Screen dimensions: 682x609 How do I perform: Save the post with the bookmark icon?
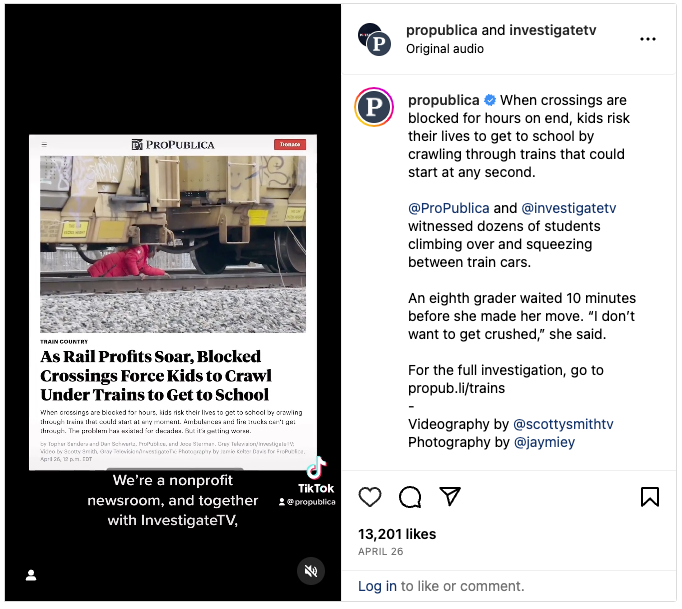(x=649, y=497)
